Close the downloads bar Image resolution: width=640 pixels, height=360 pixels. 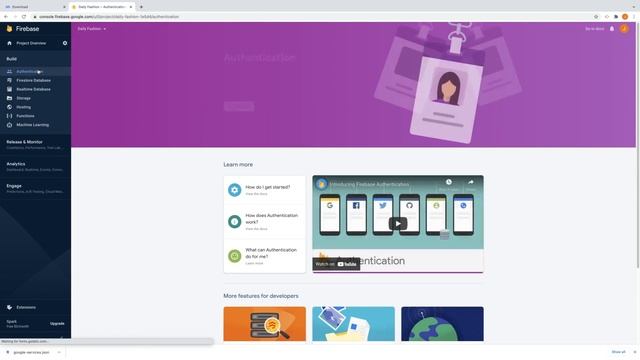click(x=635, y=352)
